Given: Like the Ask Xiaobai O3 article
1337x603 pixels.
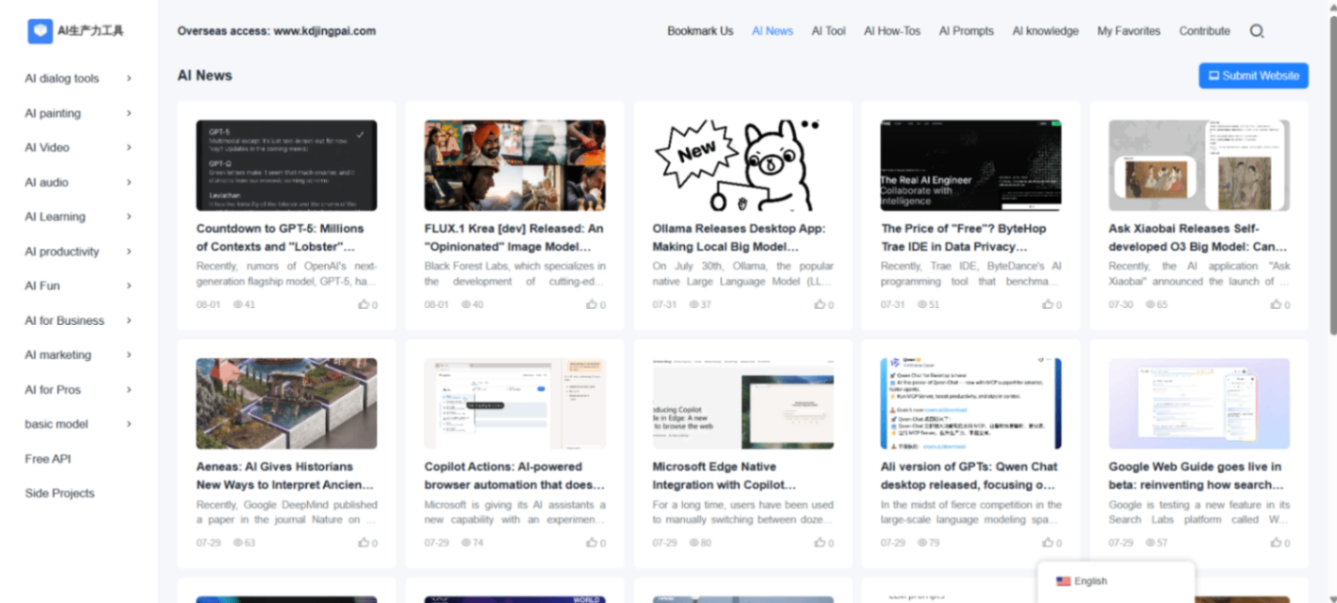Looking at the screenshot, I should (1275, 305).
